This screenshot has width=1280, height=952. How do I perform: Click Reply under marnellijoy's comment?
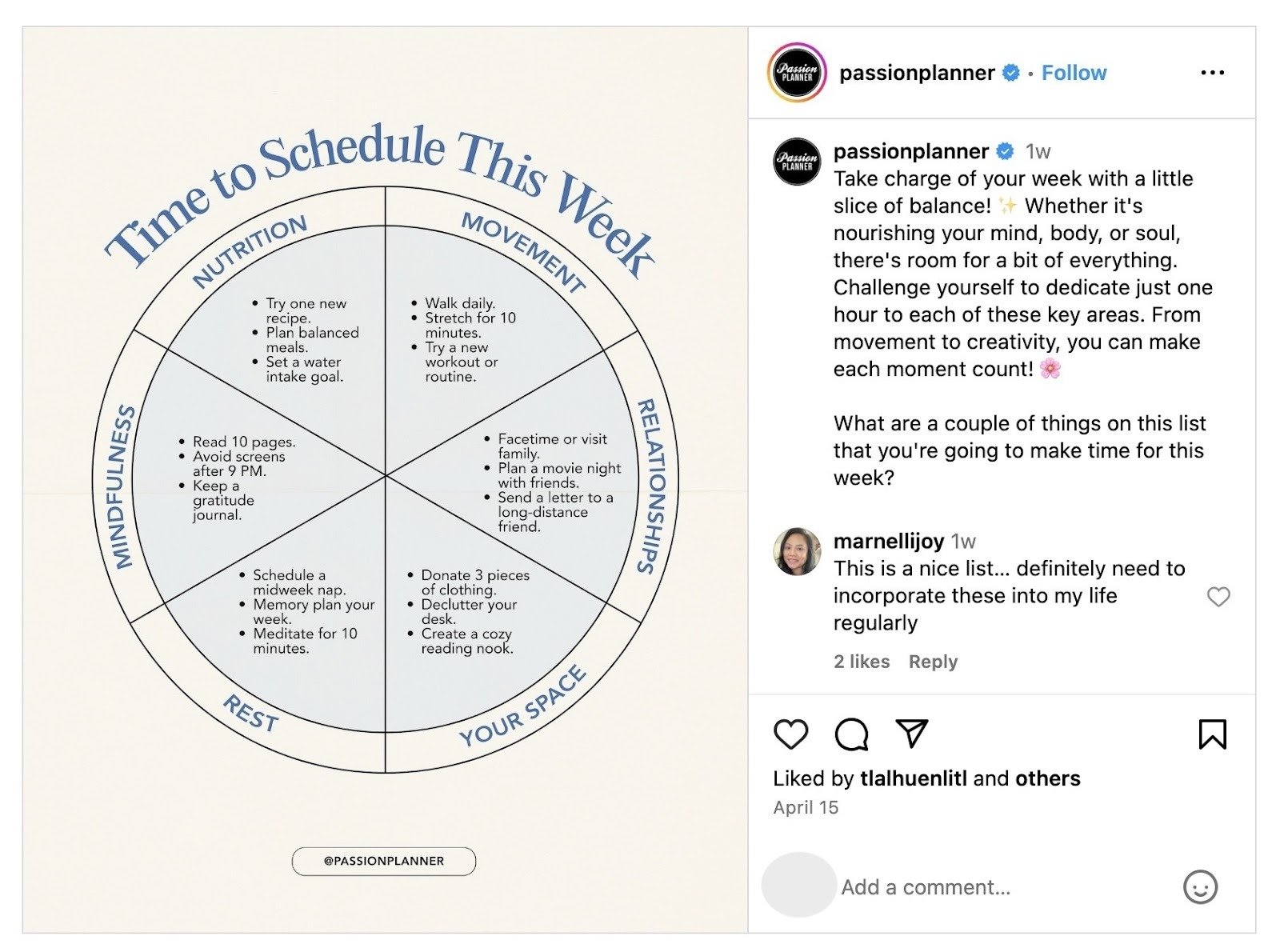(934, 662)
